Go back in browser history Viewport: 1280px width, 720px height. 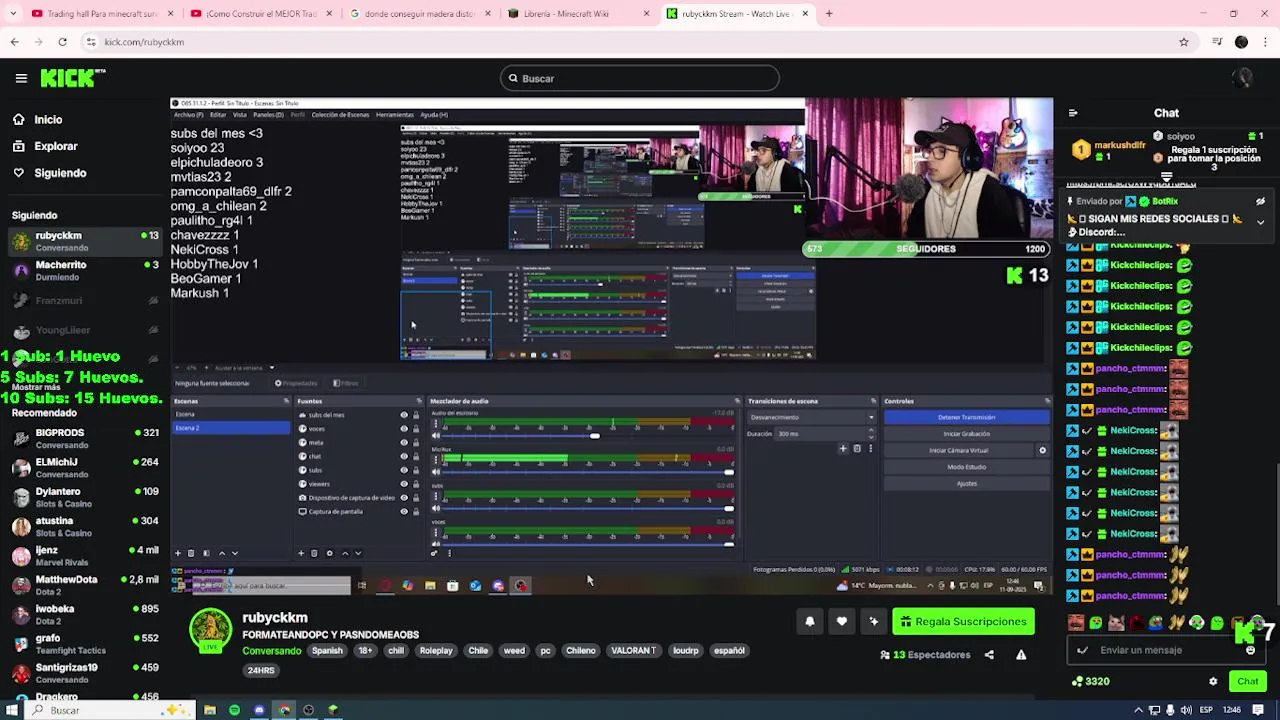pos(14,42)
